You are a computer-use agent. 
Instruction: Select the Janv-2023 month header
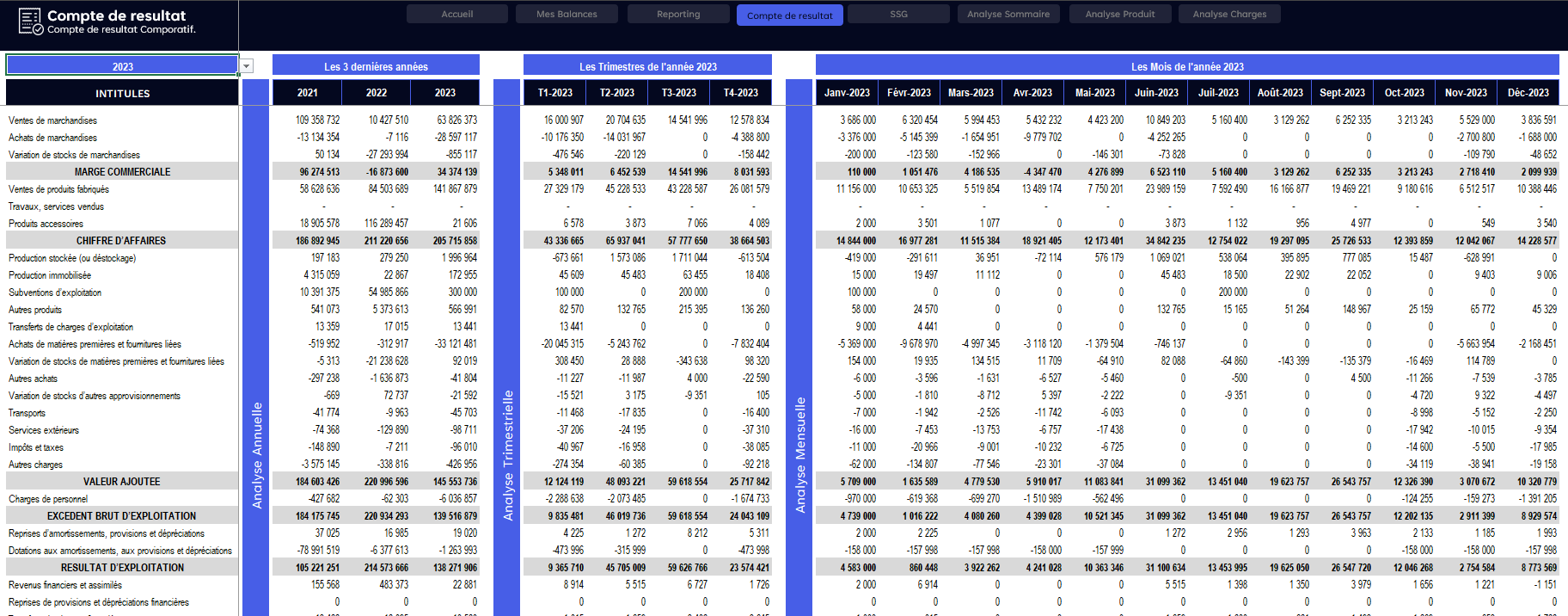pyautogui.click(x=847, y=92)
